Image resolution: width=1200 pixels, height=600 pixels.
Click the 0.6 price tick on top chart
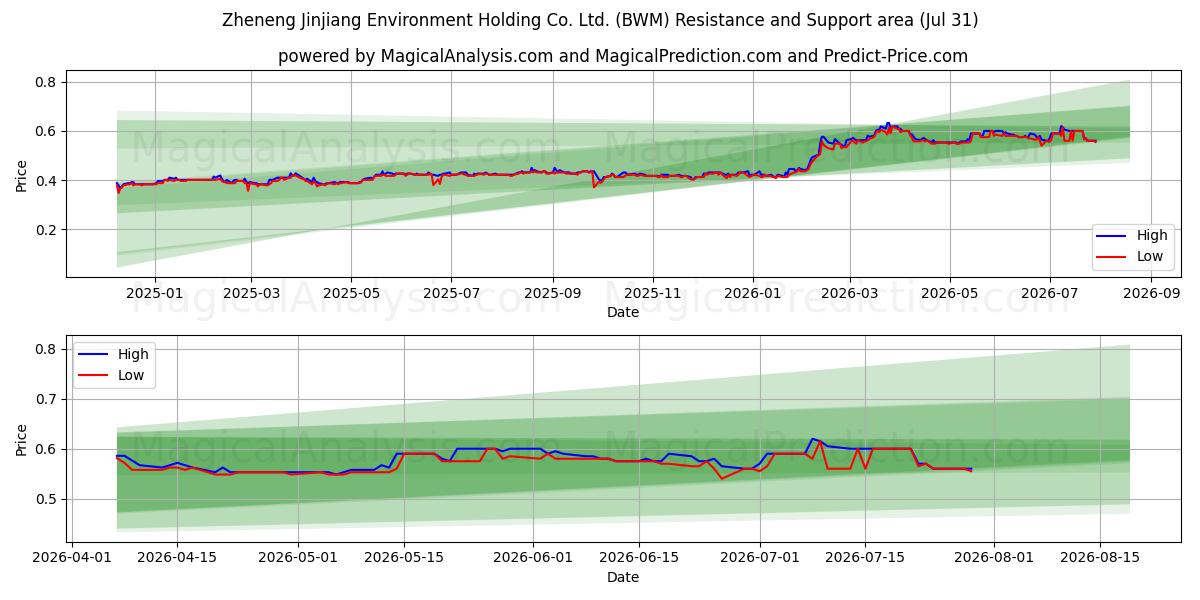pos(48,131)
